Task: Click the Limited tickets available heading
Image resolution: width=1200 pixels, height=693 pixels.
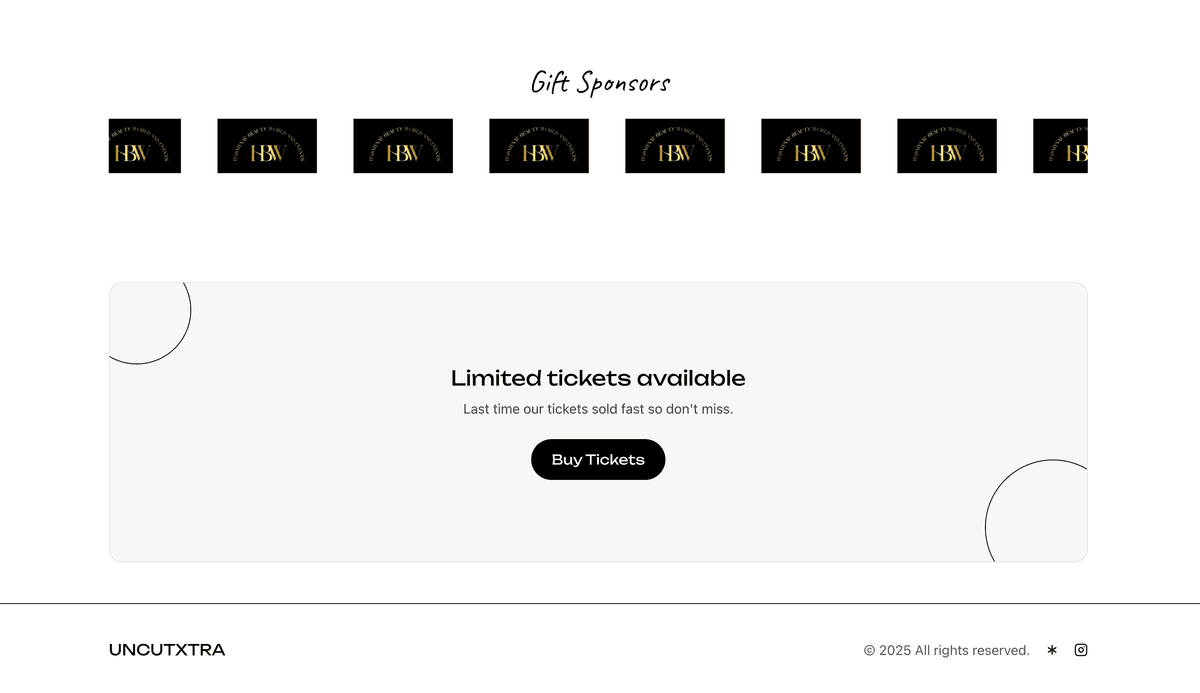Action: point(598,378)
